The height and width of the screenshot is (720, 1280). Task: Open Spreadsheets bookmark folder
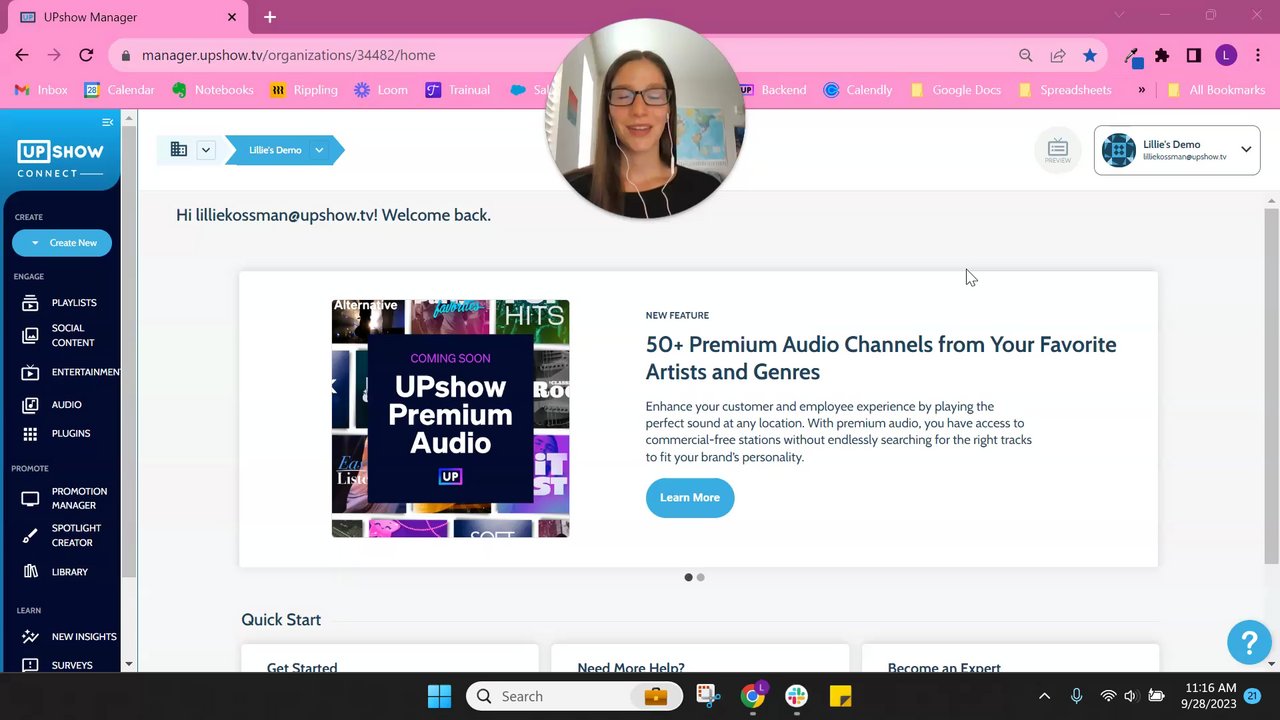click(1064, 89)
